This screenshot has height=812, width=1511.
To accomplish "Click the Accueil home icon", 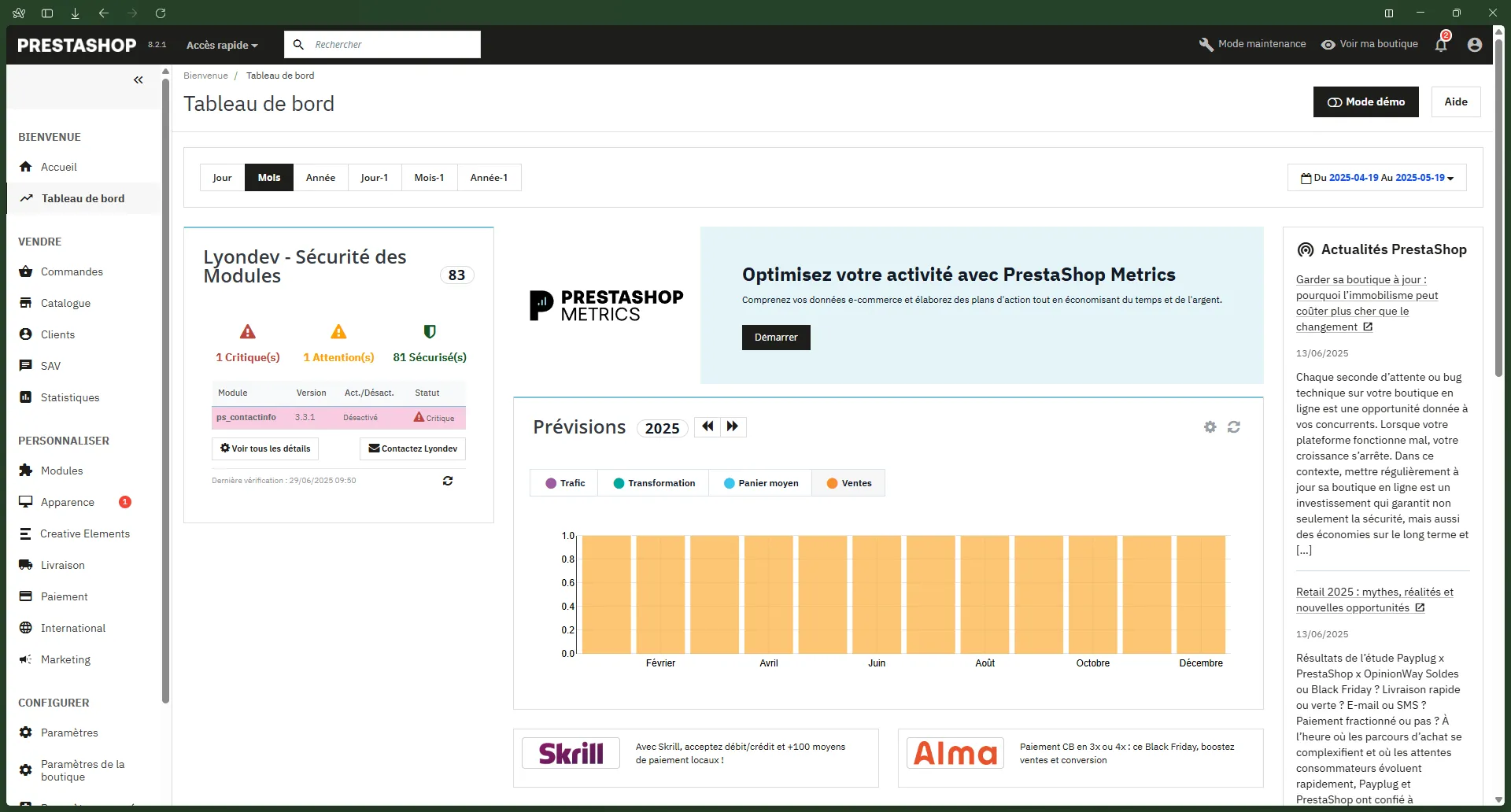I will pos(26,167).
